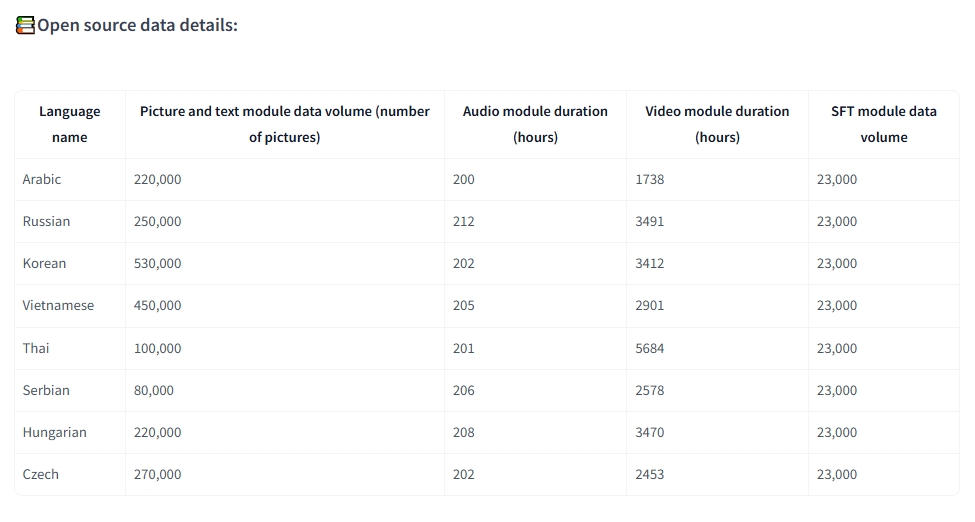This screenshot has height=522, width=975.
Task: Highlight the video hours 5684 for Thai
Action: click(650, 348)
